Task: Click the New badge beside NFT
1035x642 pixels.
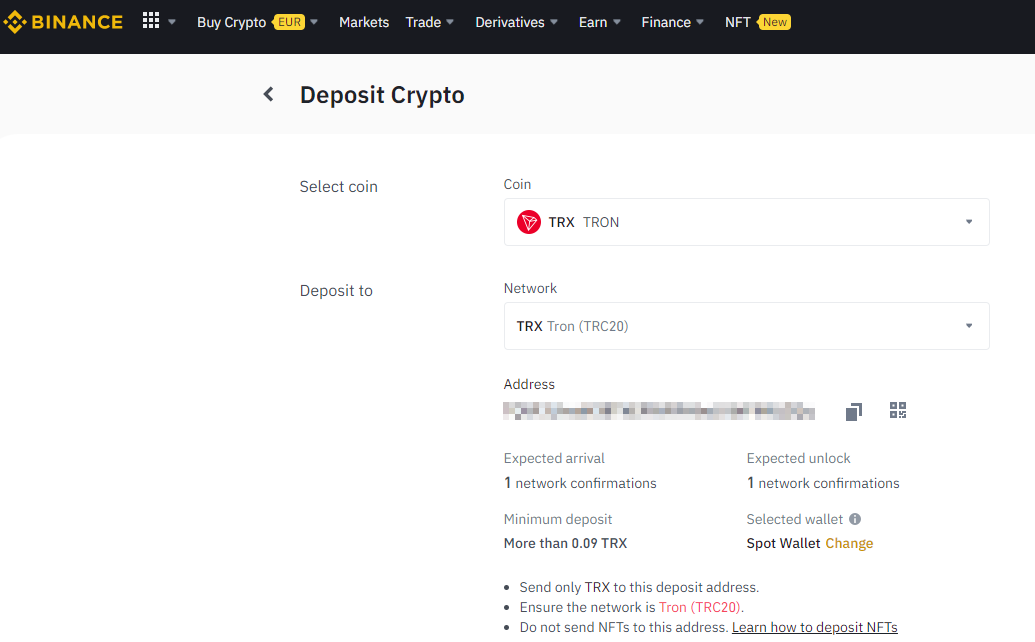Action: pos(774,22)
